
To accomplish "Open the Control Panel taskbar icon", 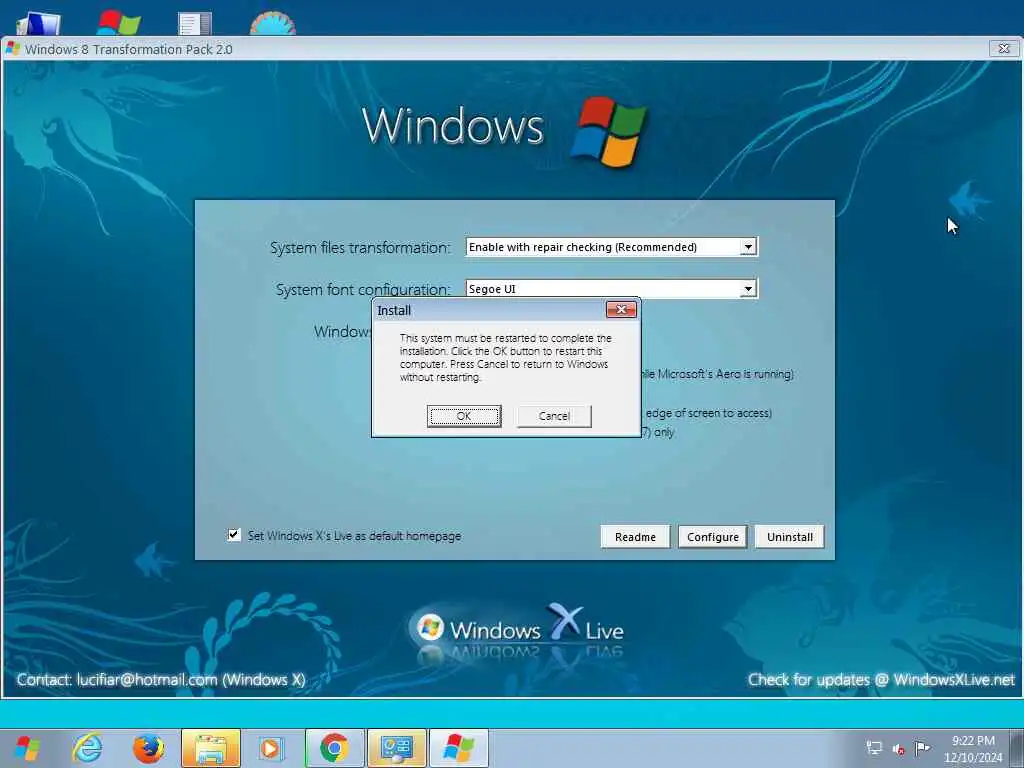I will tap(396, 748).
